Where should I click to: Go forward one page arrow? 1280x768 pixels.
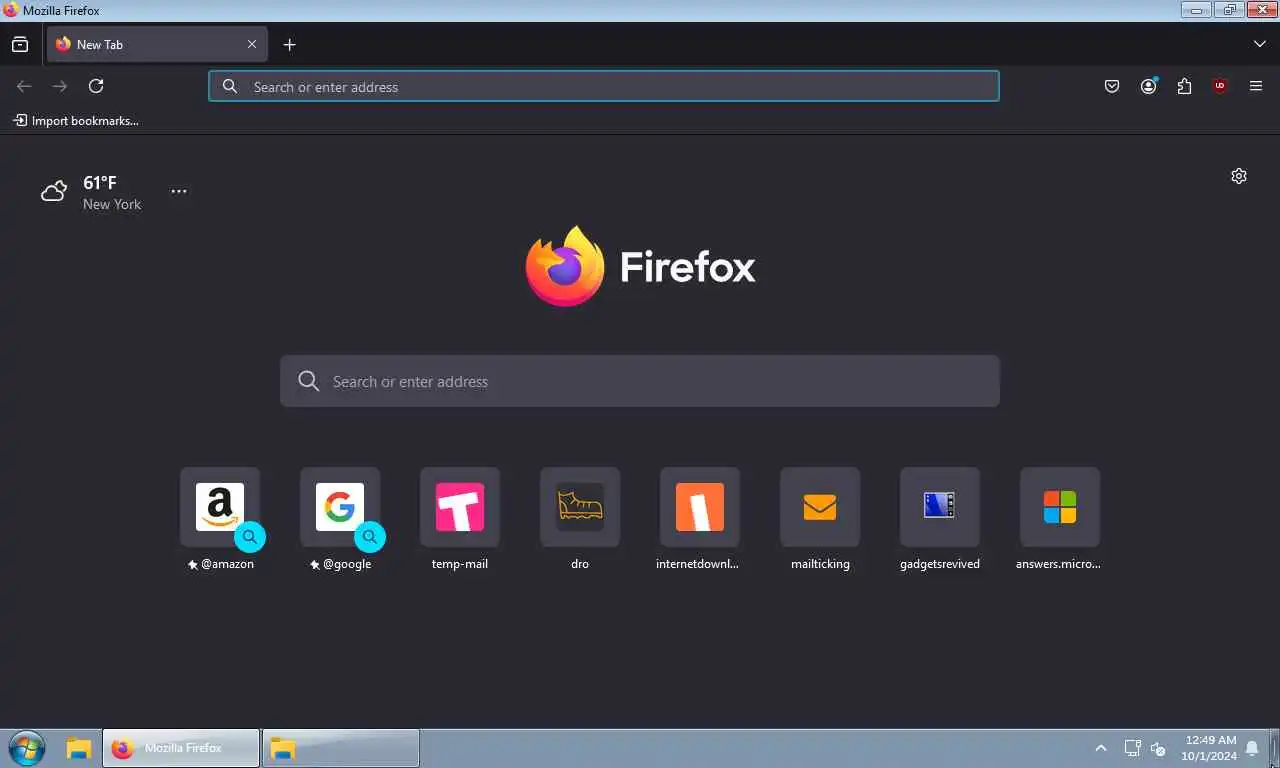pyautogui.click(x=60, y=86)
